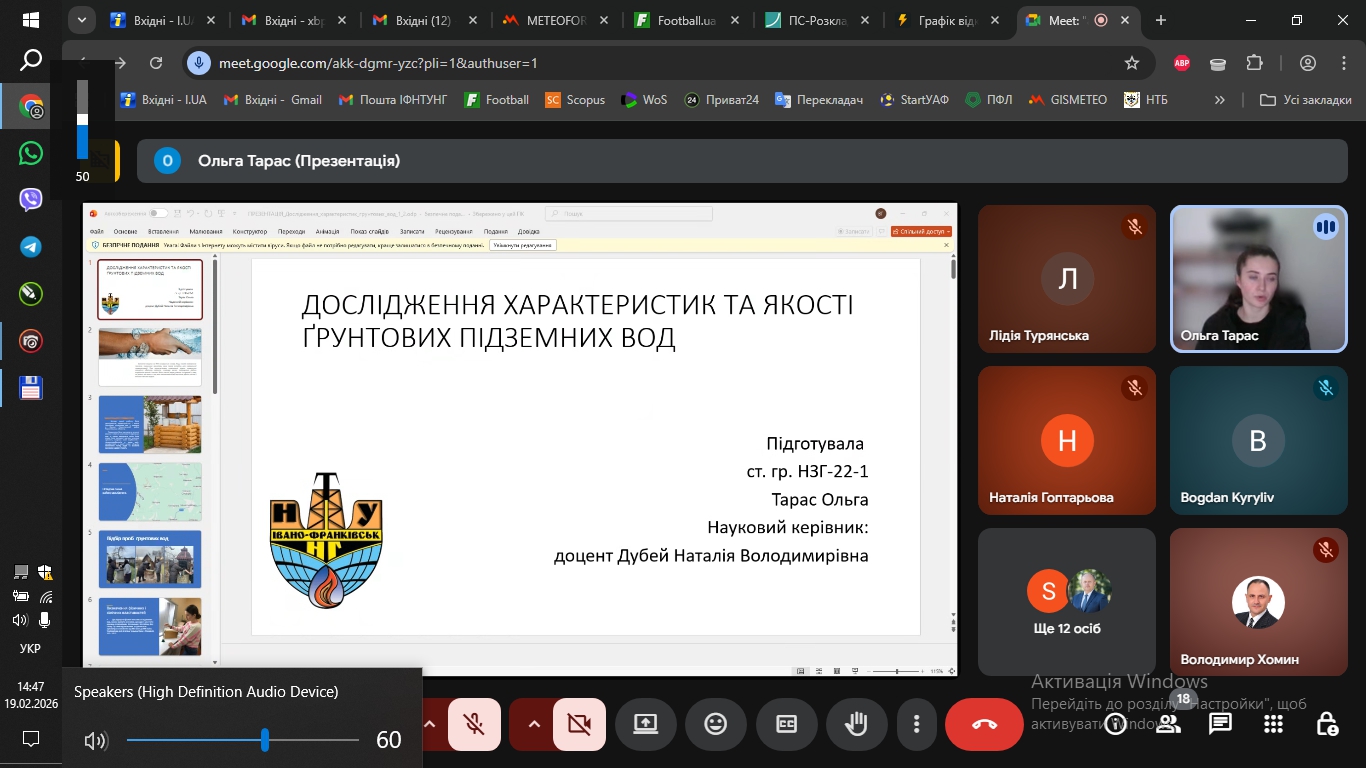Open the reactions emoji panel
1366x768 pixels.
[x=716, y=722]
